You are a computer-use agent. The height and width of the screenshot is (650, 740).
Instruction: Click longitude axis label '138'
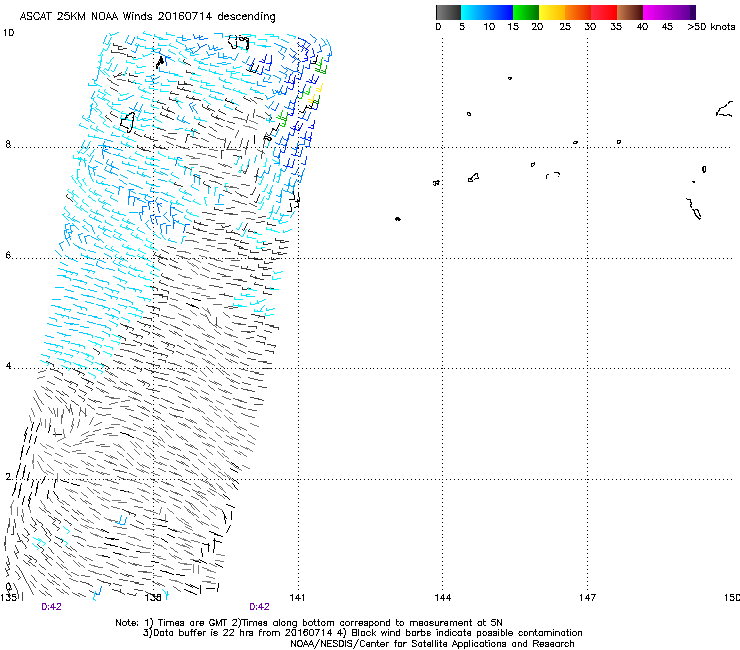pyautogui.click(x=153, y=598)
